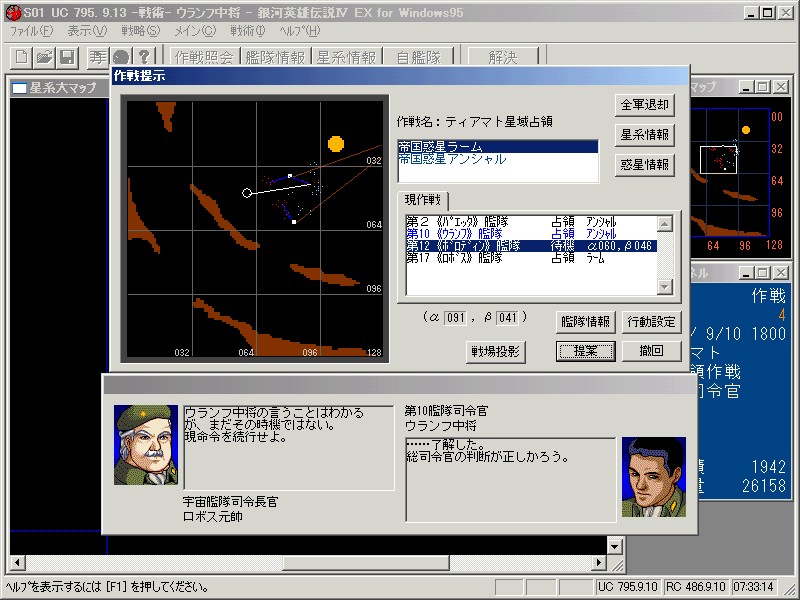Click 作戦照会 in the toolbar

204,57
